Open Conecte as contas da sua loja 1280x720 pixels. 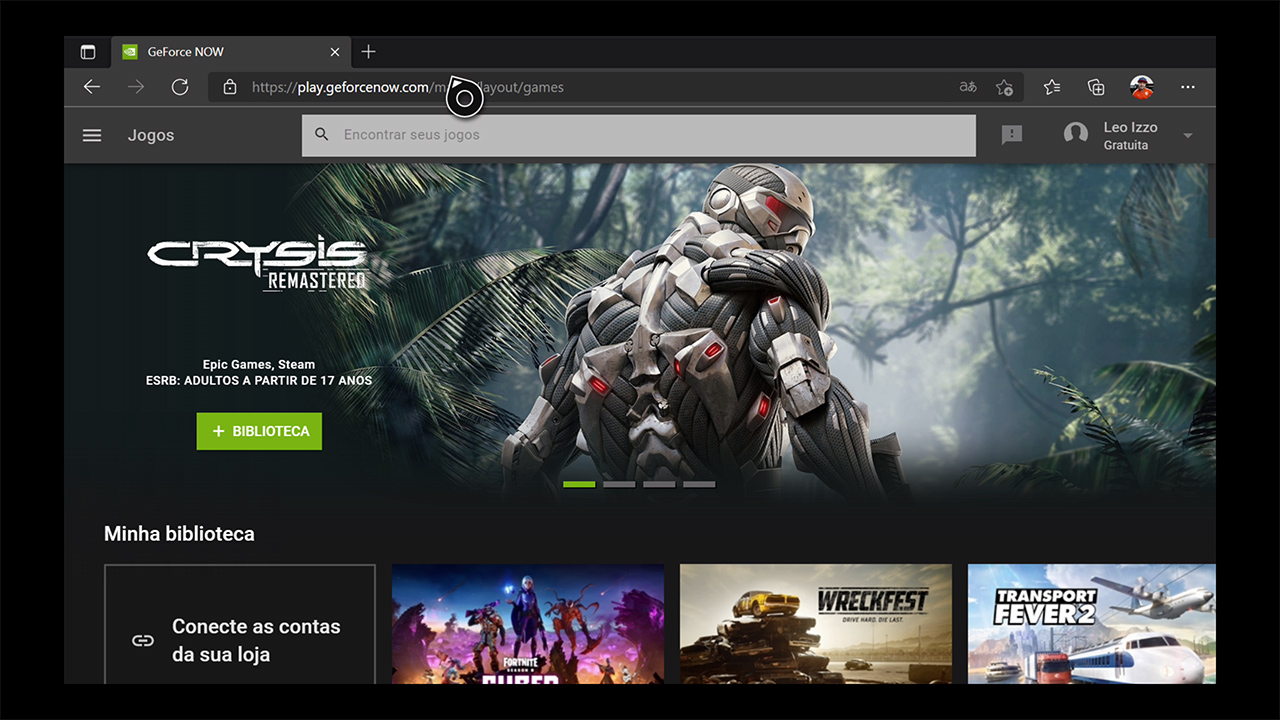[240, 624]
